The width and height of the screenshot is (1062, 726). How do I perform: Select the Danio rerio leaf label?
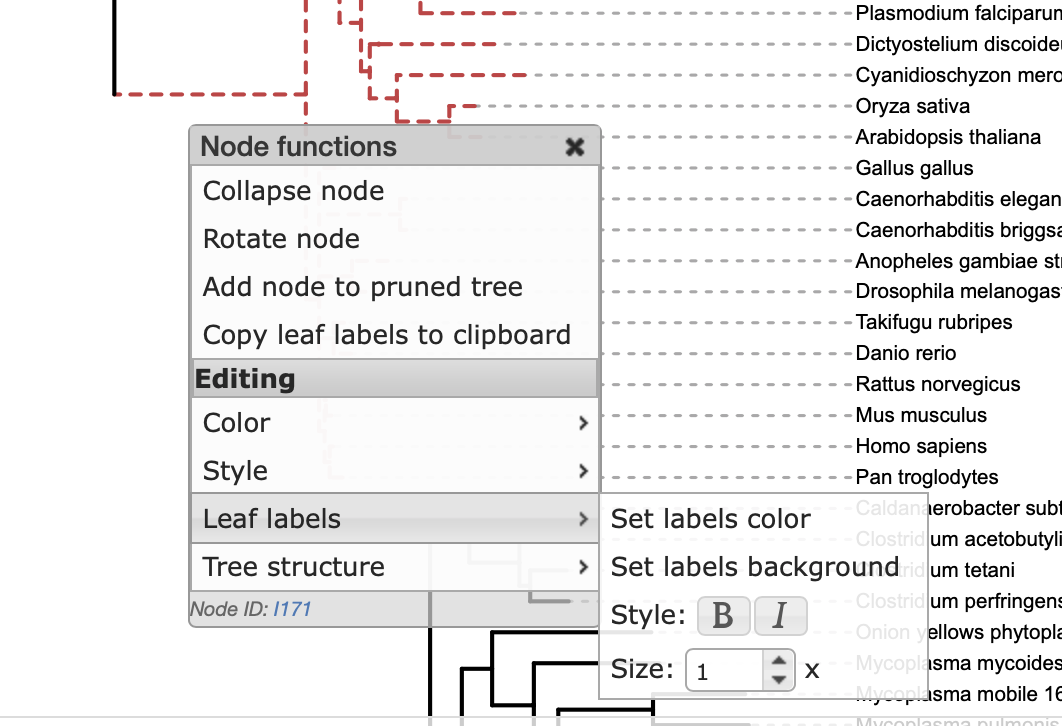(x=906, y=353)
